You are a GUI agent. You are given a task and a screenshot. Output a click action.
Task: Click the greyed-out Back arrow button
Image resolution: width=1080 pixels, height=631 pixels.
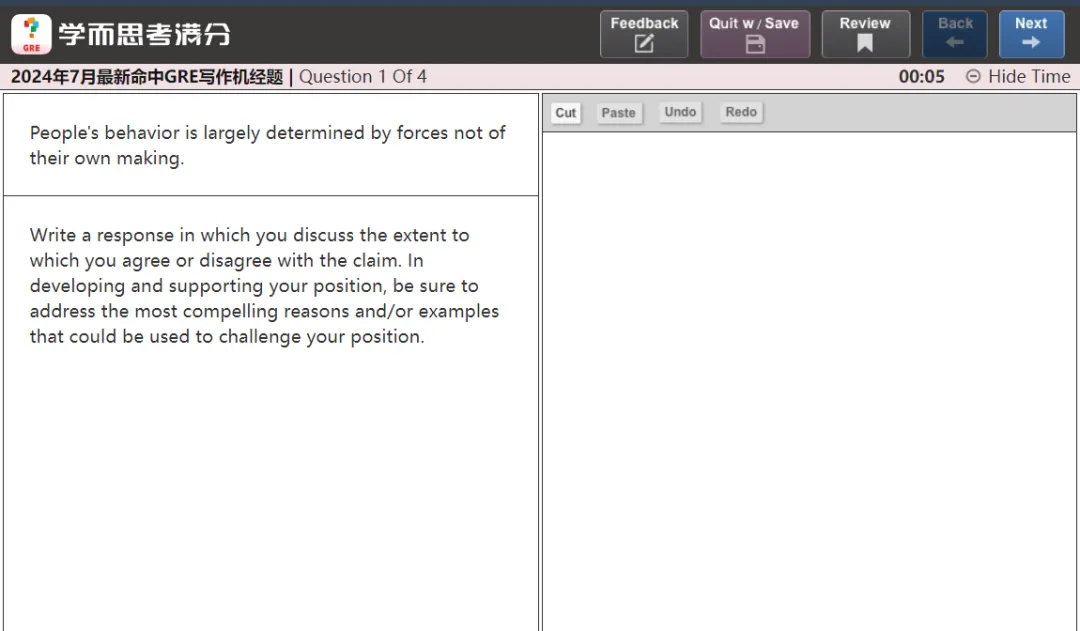tap(954, 34)
